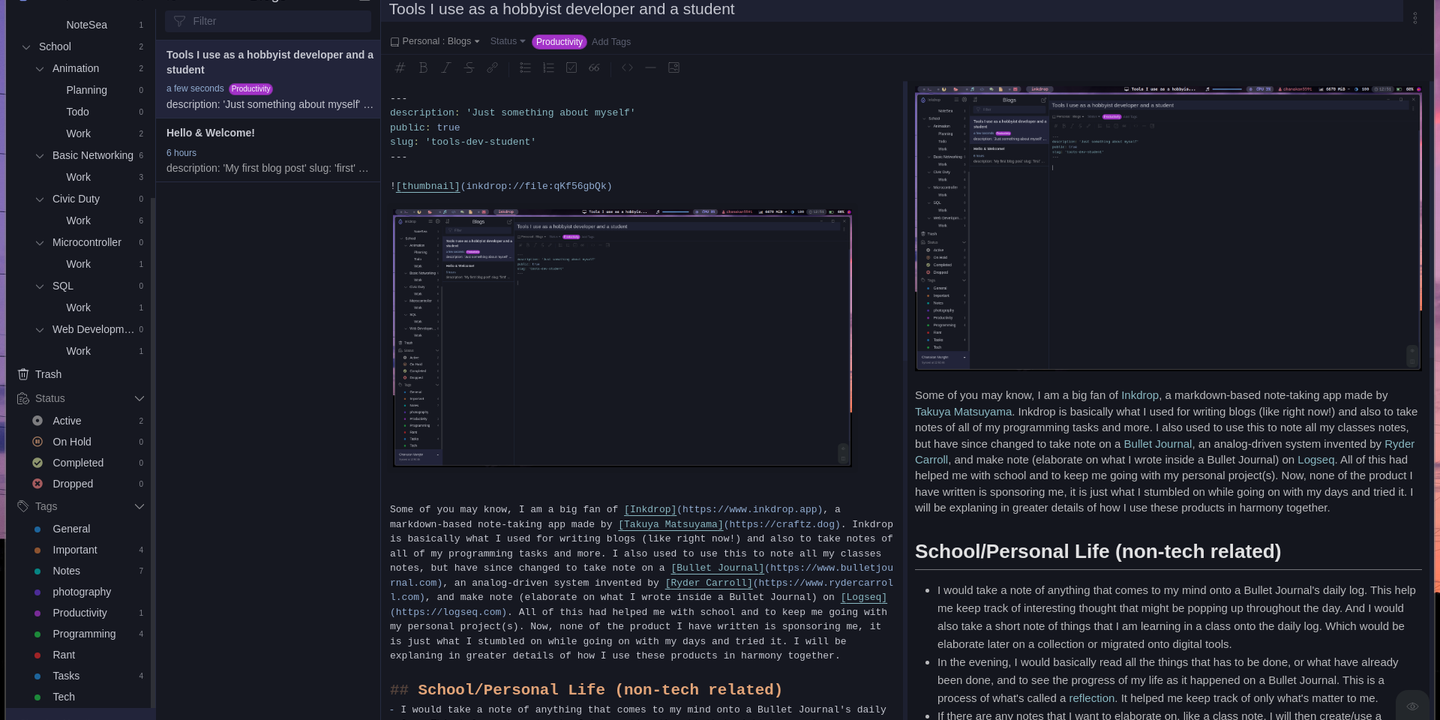Open the Work notebook under SQL

[x=79, y=308]
